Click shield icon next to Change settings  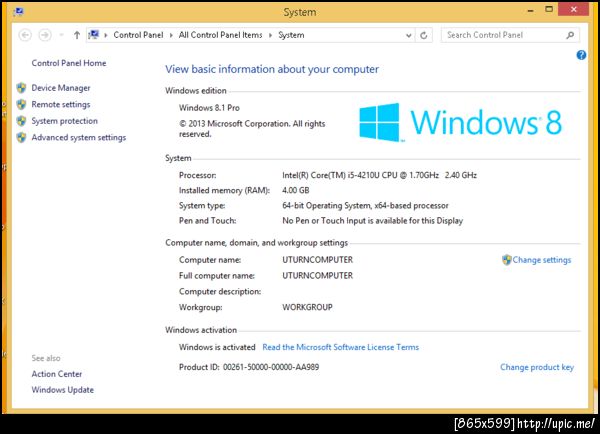[507, 260]
